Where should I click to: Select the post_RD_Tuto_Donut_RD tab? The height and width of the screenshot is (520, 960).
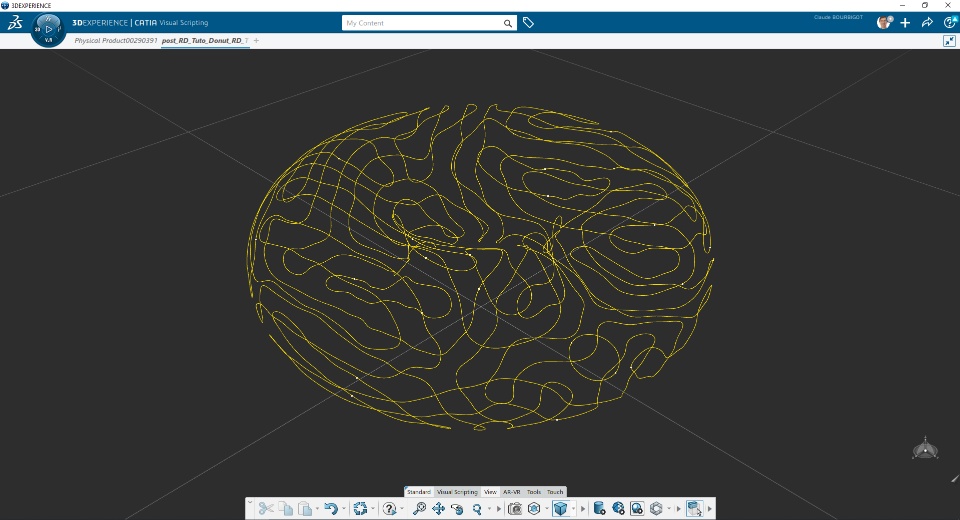(205, 40)
